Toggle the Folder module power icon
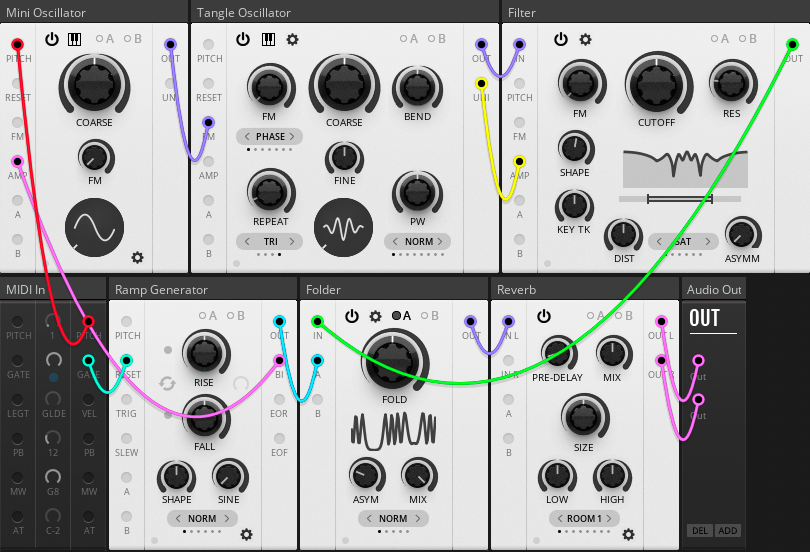 click(x=352, y=316)
